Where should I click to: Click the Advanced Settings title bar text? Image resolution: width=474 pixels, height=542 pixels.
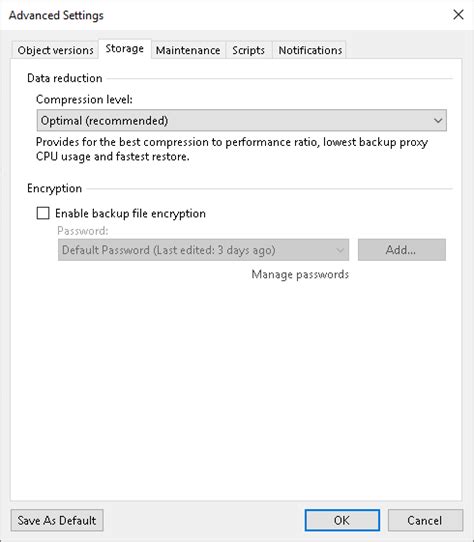point(56,16)
